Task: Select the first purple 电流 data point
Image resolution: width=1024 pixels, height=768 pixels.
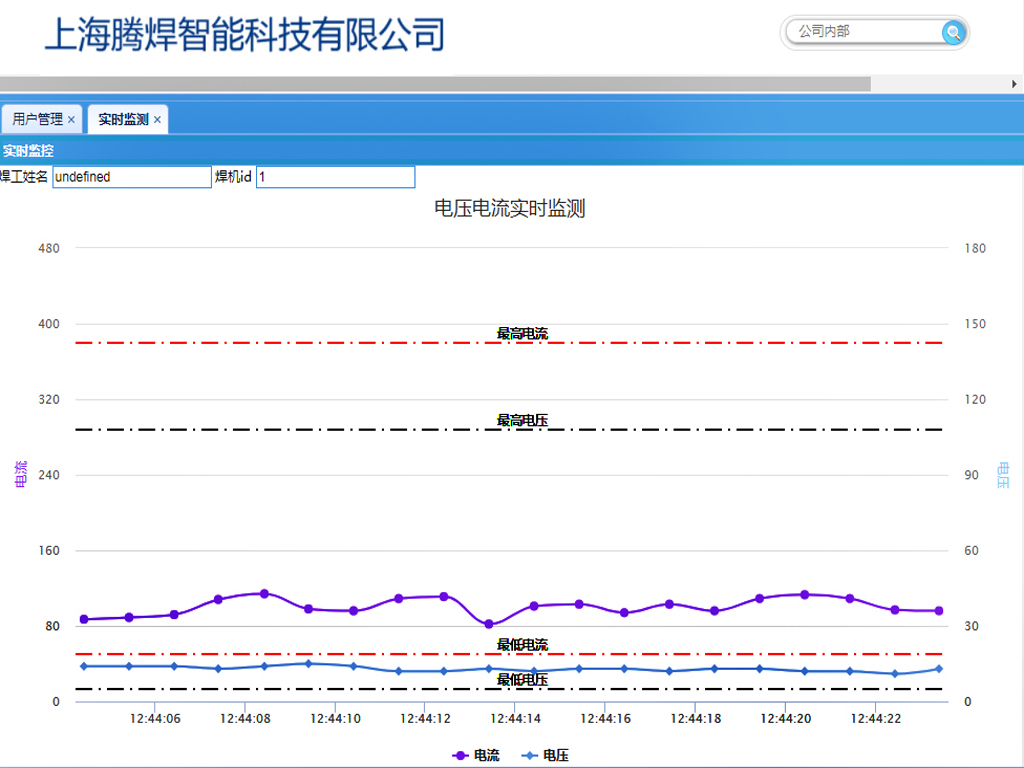Action: point(84,619)
